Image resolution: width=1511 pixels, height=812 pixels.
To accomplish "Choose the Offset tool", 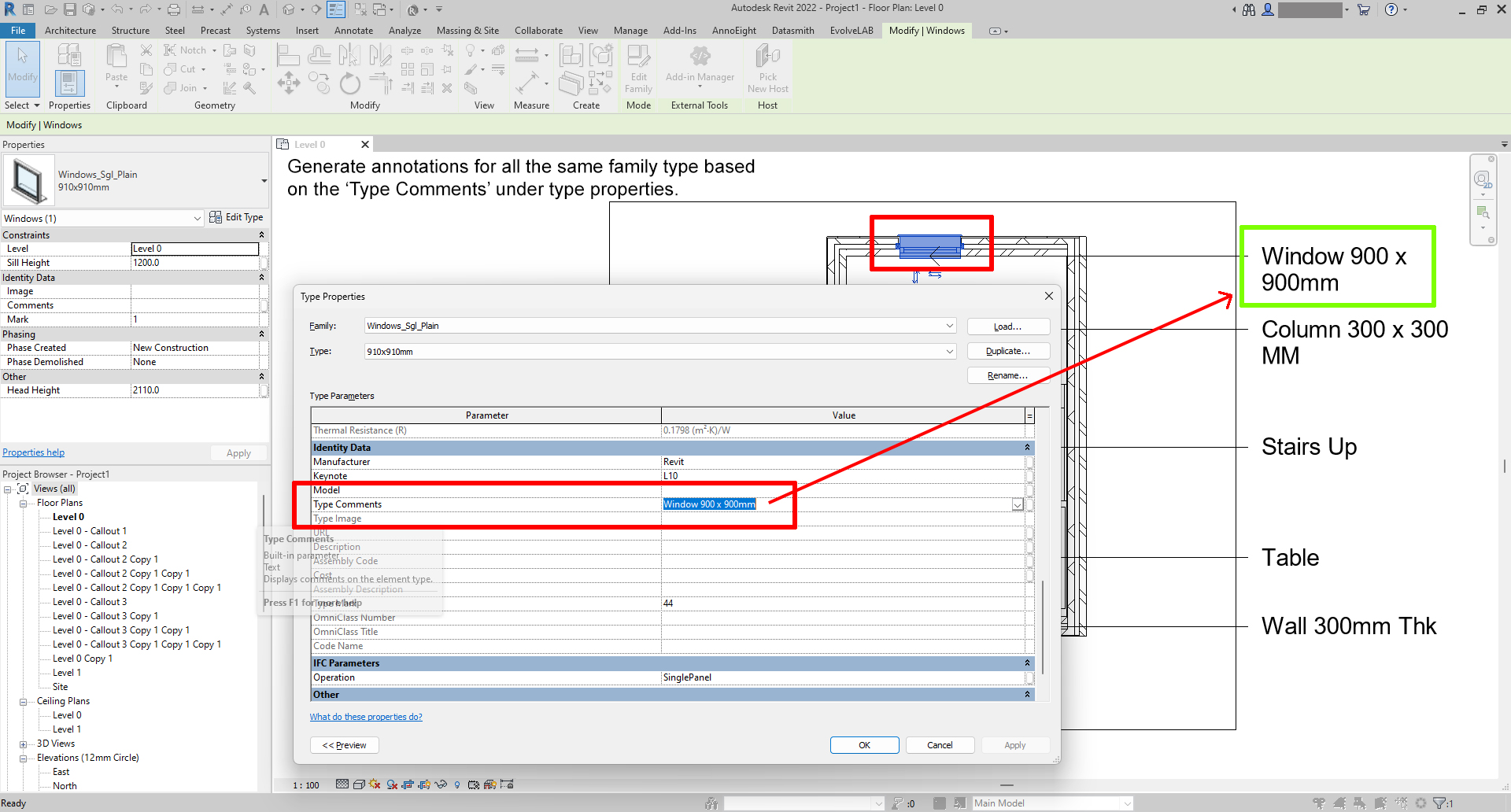I will [x=319, y=55].
